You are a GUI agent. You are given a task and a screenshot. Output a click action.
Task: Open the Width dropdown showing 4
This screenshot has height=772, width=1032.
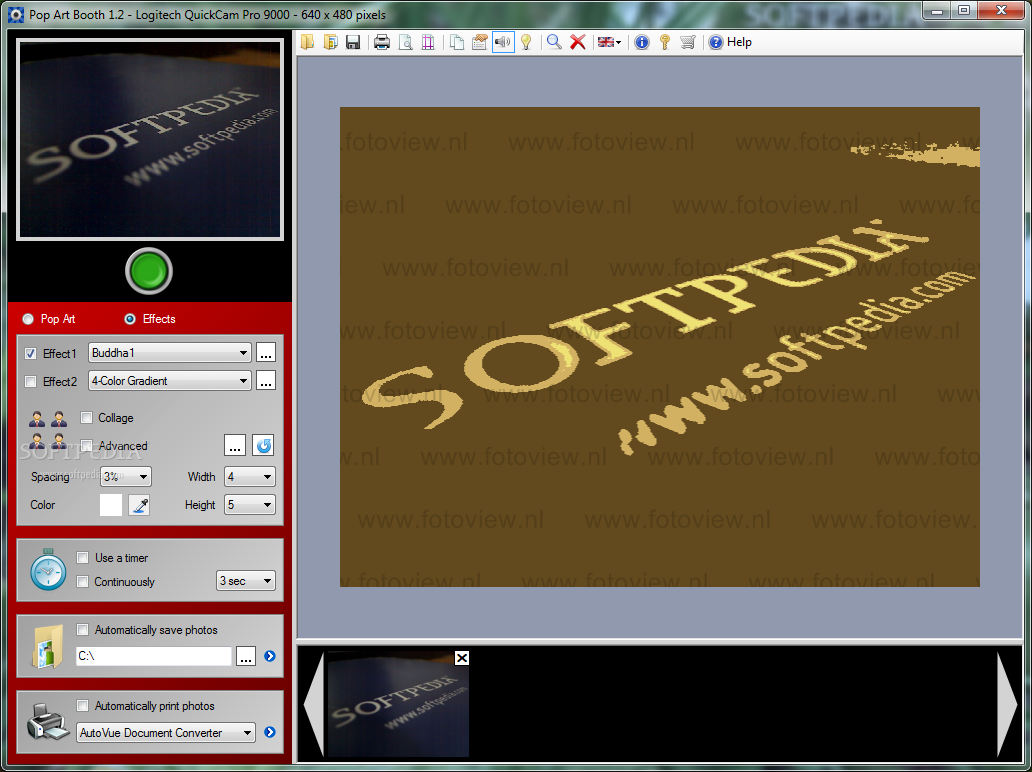click(x=249, y=476)
